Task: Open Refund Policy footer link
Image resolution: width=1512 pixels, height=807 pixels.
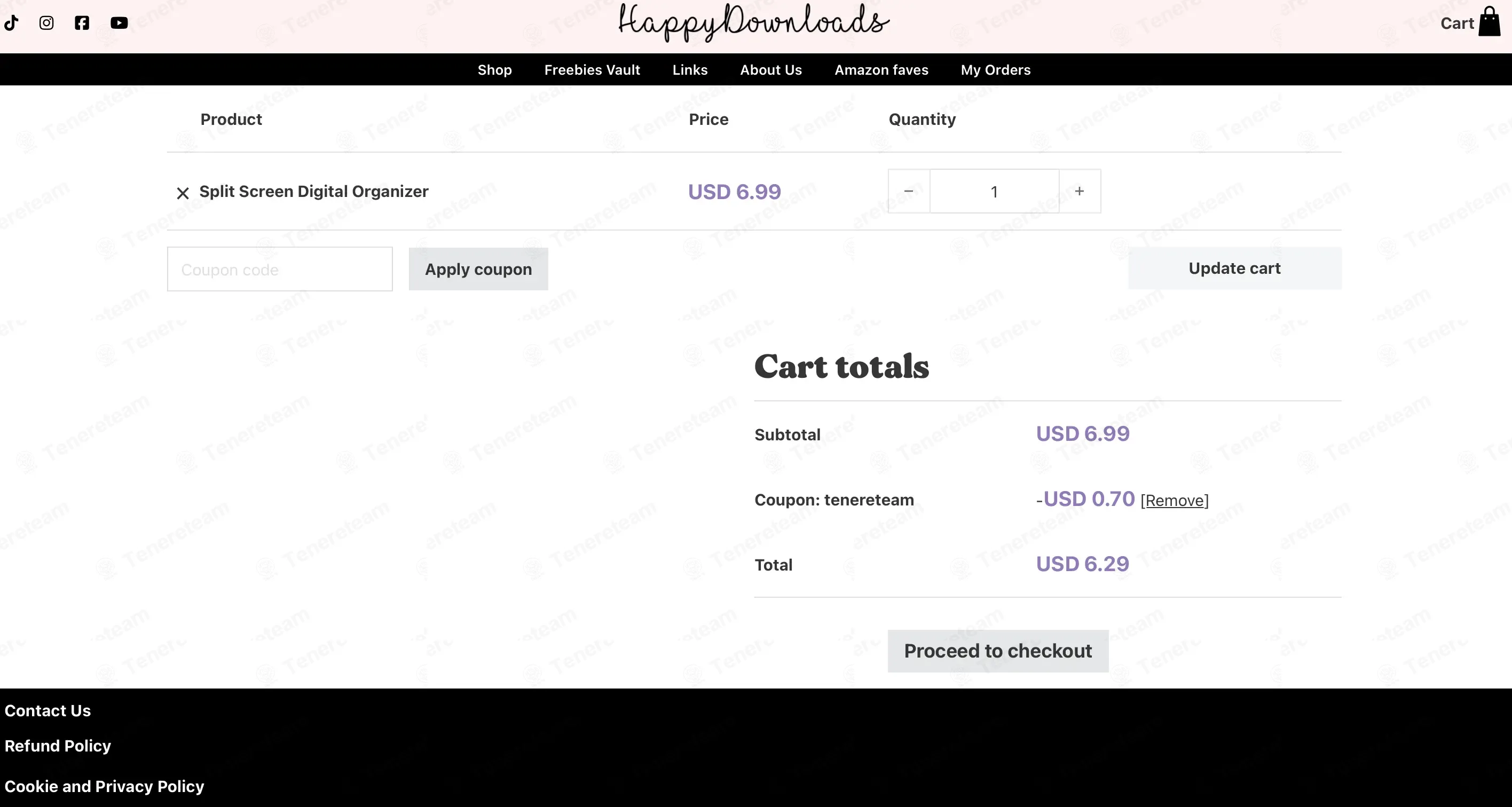Action: click(58, 746)
